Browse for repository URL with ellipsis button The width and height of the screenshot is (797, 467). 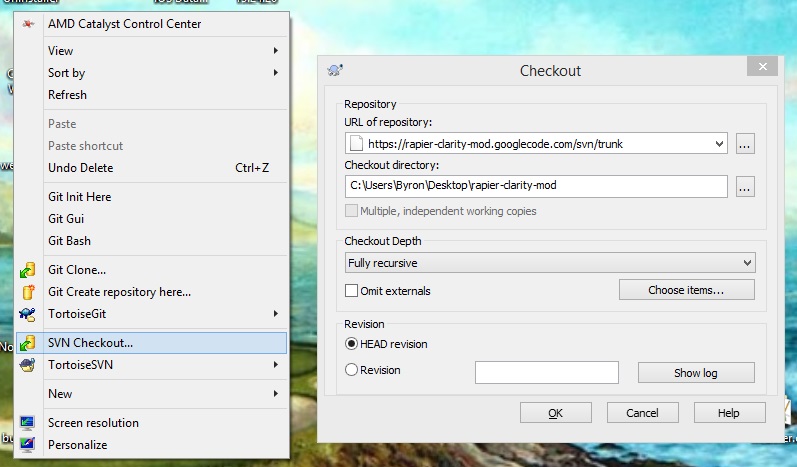745,144
